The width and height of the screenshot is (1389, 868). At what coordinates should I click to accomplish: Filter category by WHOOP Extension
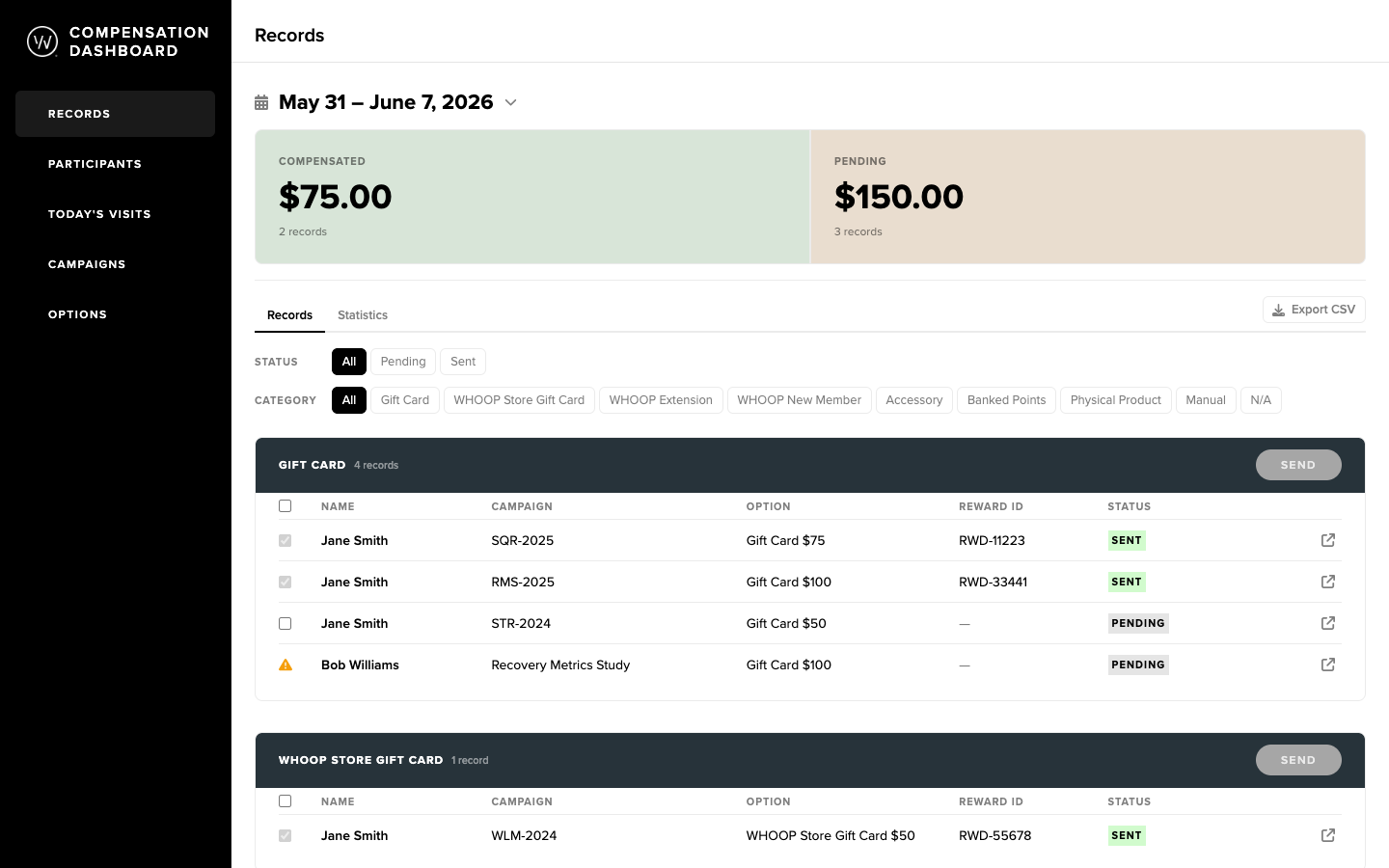click(x=661, y=400)
